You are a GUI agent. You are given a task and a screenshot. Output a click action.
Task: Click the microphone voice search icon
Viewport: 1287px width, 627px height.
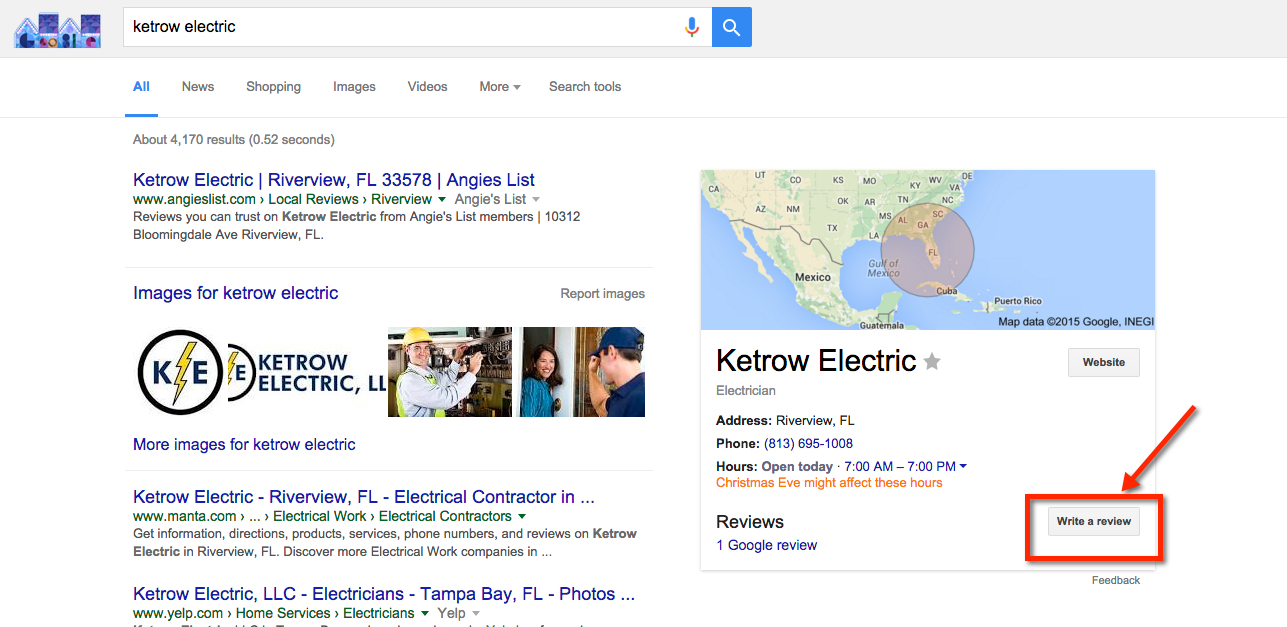[x=691, y=27]
